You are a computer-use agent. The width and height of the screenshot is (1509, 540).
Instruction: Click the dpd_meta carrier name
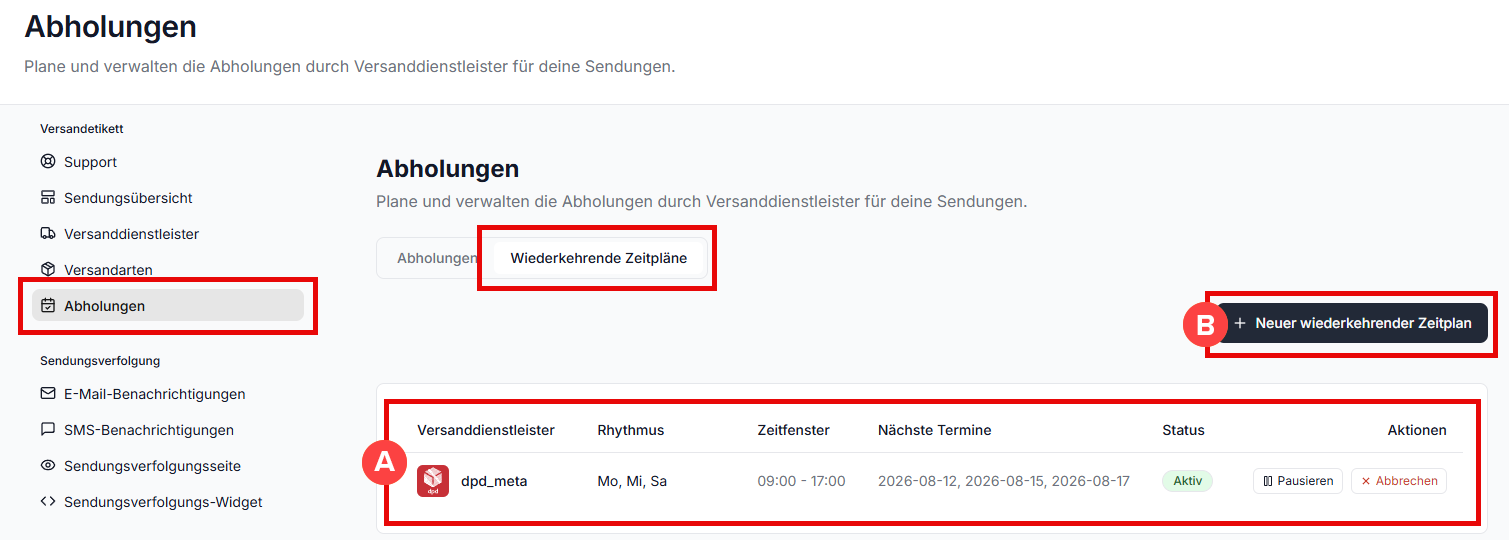[494, 481]
